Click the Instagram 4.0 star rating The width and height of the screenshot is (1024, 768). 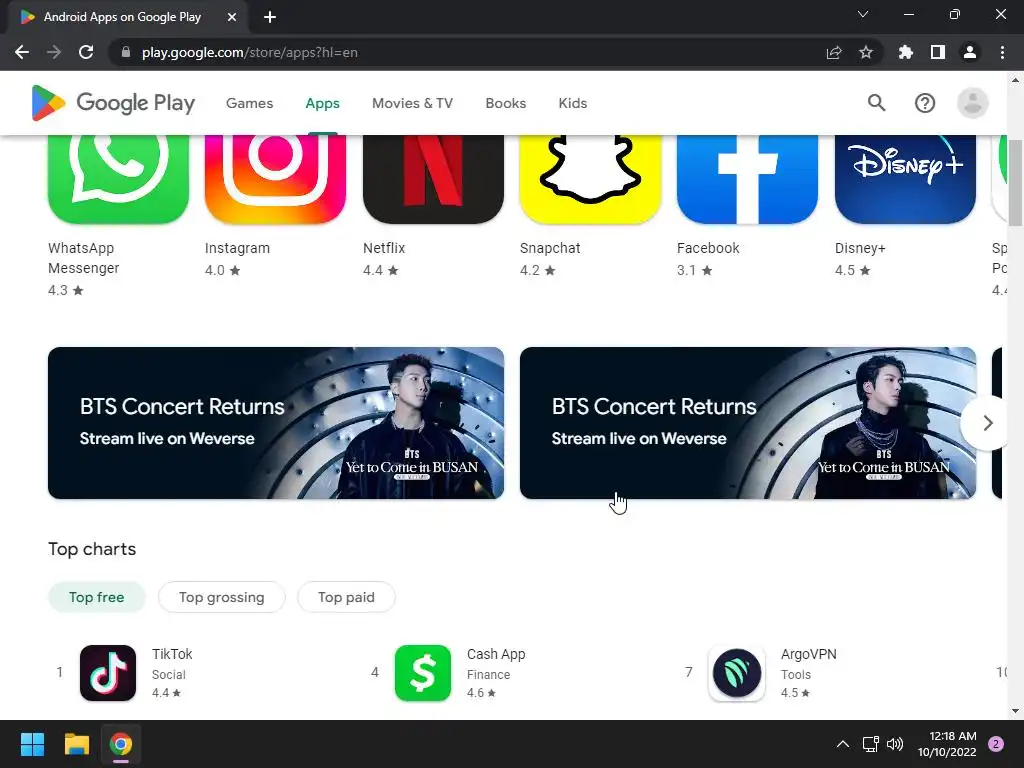tap(223, 270)
